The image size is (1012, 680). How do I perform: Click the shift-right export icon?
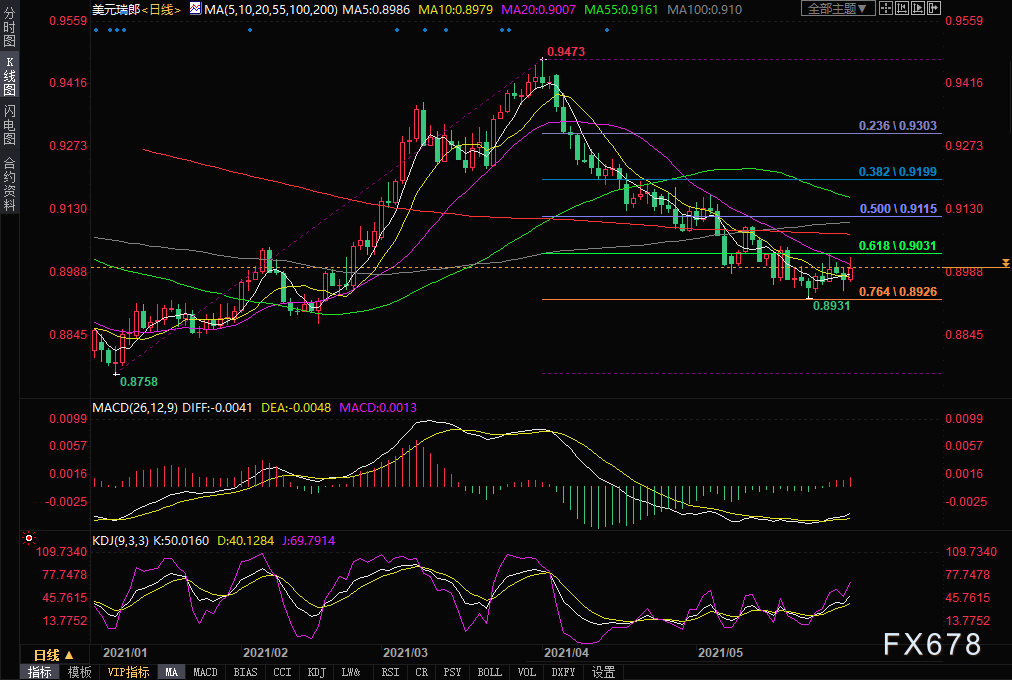[934, 8]
